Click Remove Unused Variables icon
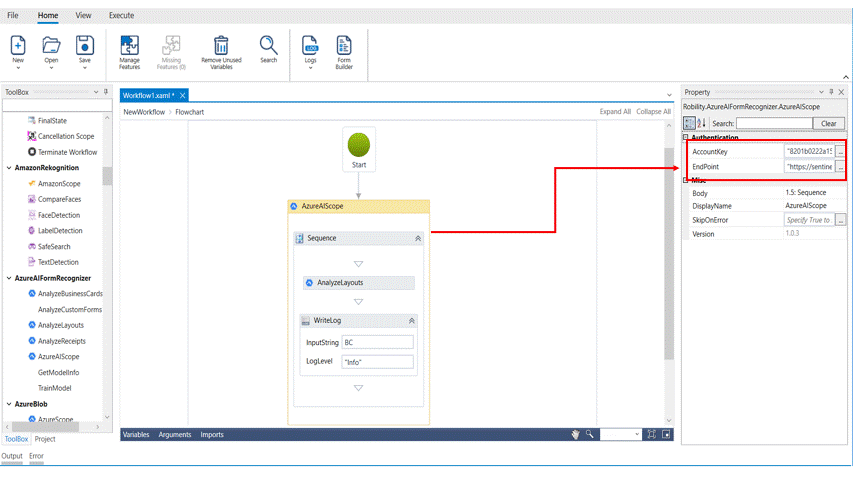The width and height of the screenshot is (853, 480). (221, 45)
